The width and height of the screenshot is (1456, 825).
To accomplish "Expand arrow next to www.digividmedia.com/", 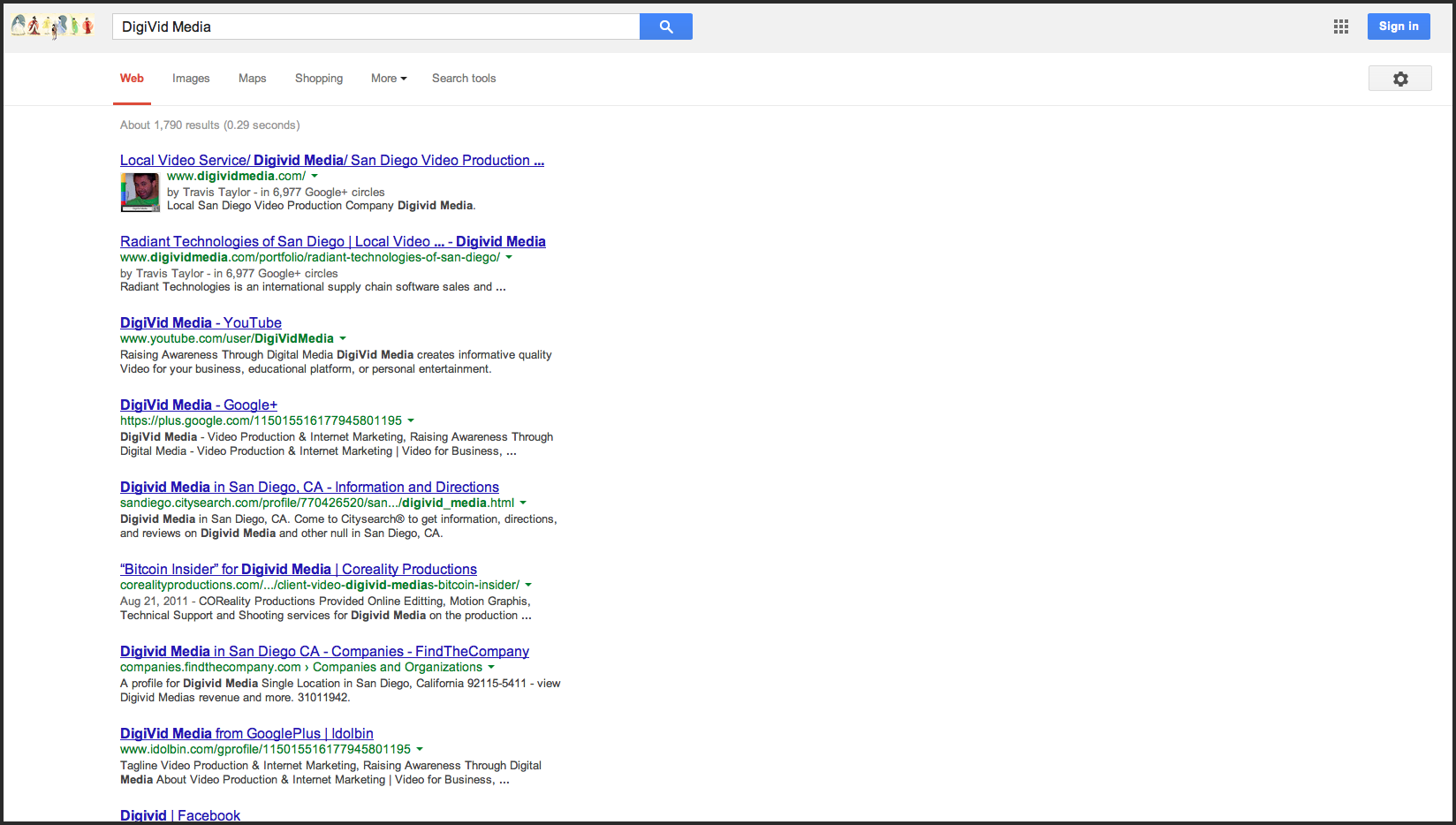I will [315, 177].
